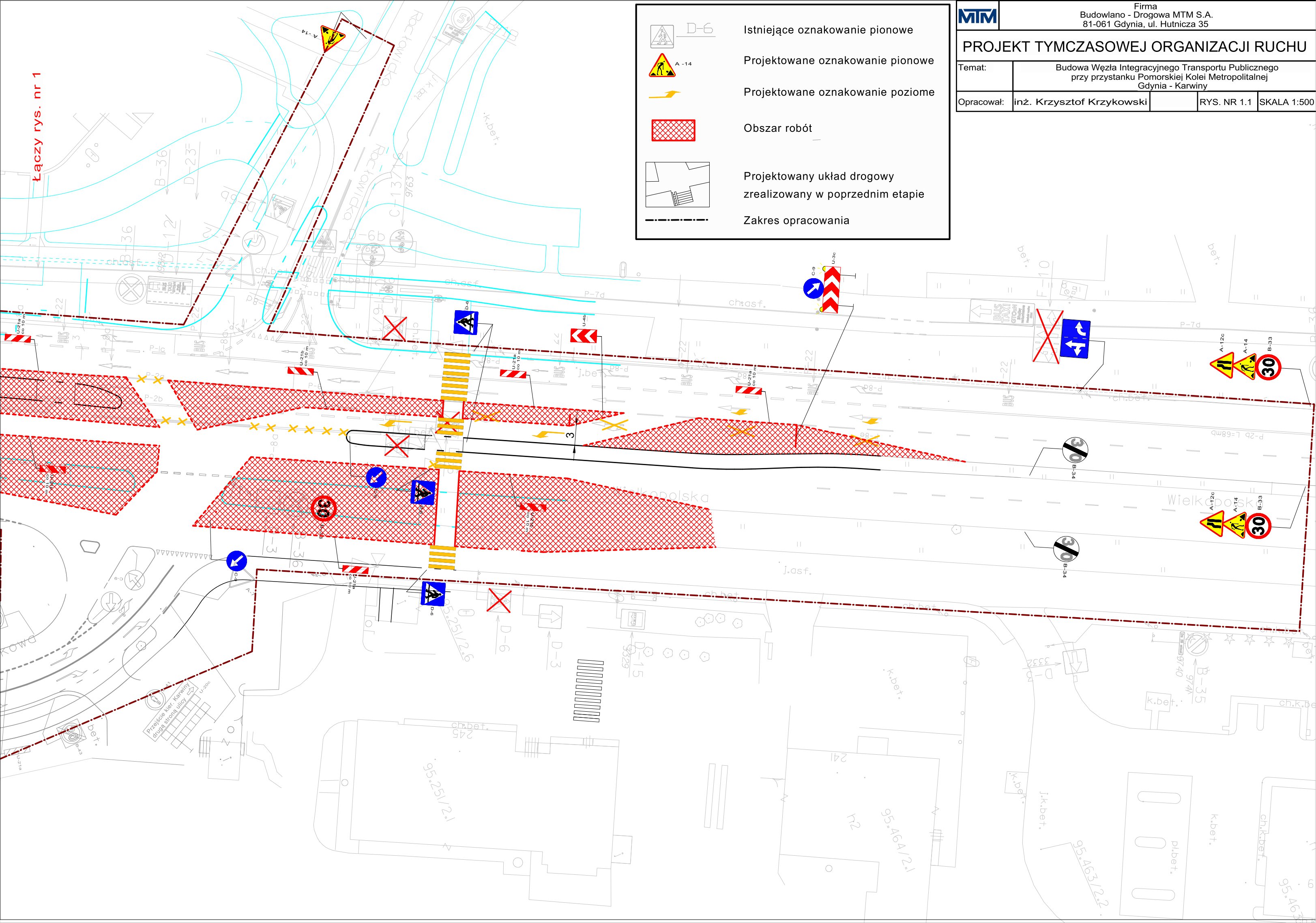The height and width of the screenshot is (923, 1316).
Task: Click the author name inż. Krzysztof Krzykowski
Action: 1080,103
